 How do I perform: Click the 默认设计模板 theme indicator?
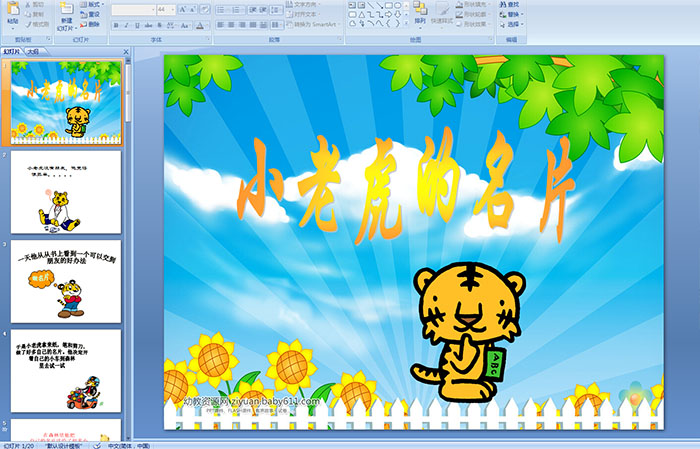tap(64, 445)
